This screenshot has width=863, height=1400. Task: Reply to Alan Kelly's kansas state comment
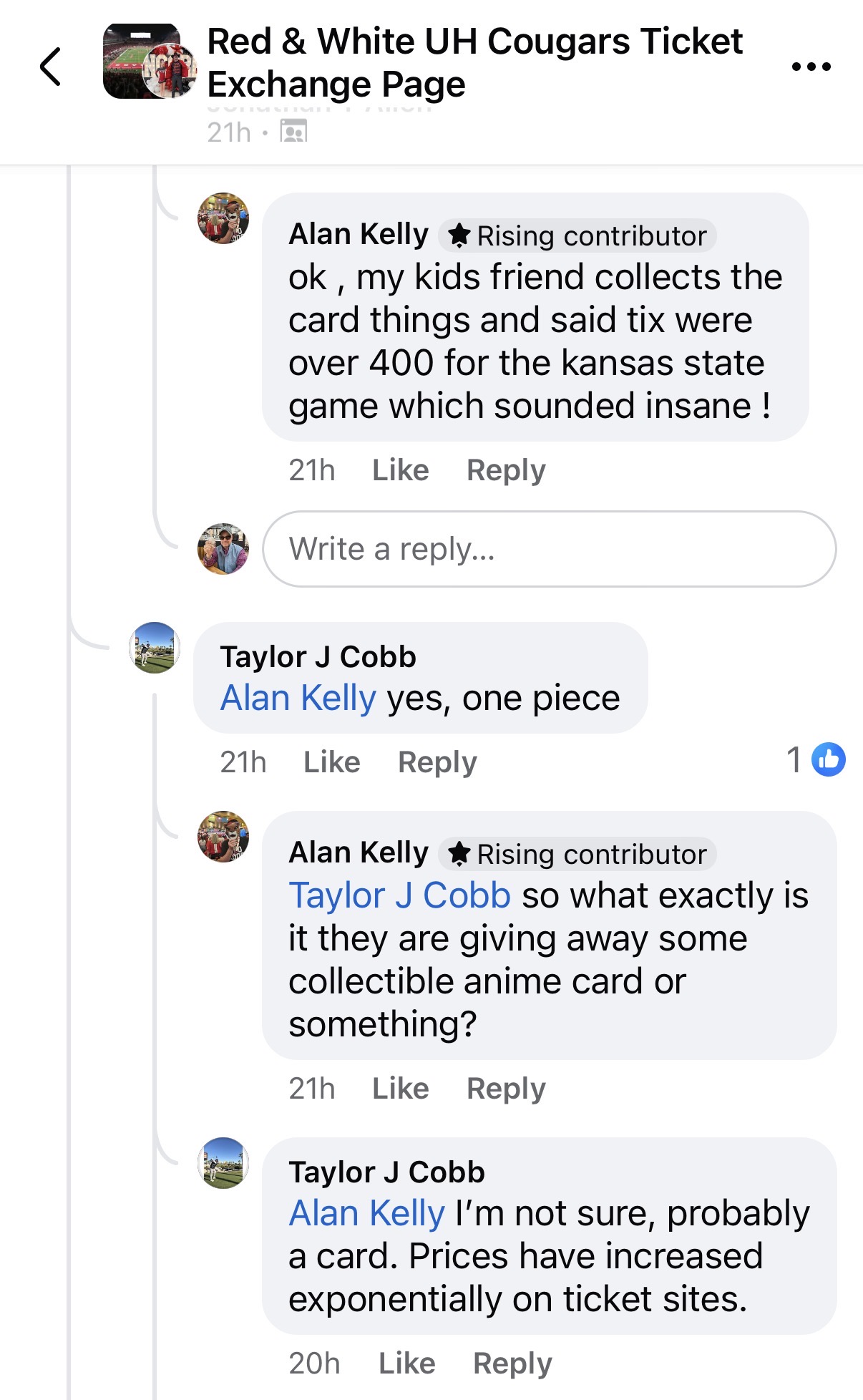coord(506,470)
